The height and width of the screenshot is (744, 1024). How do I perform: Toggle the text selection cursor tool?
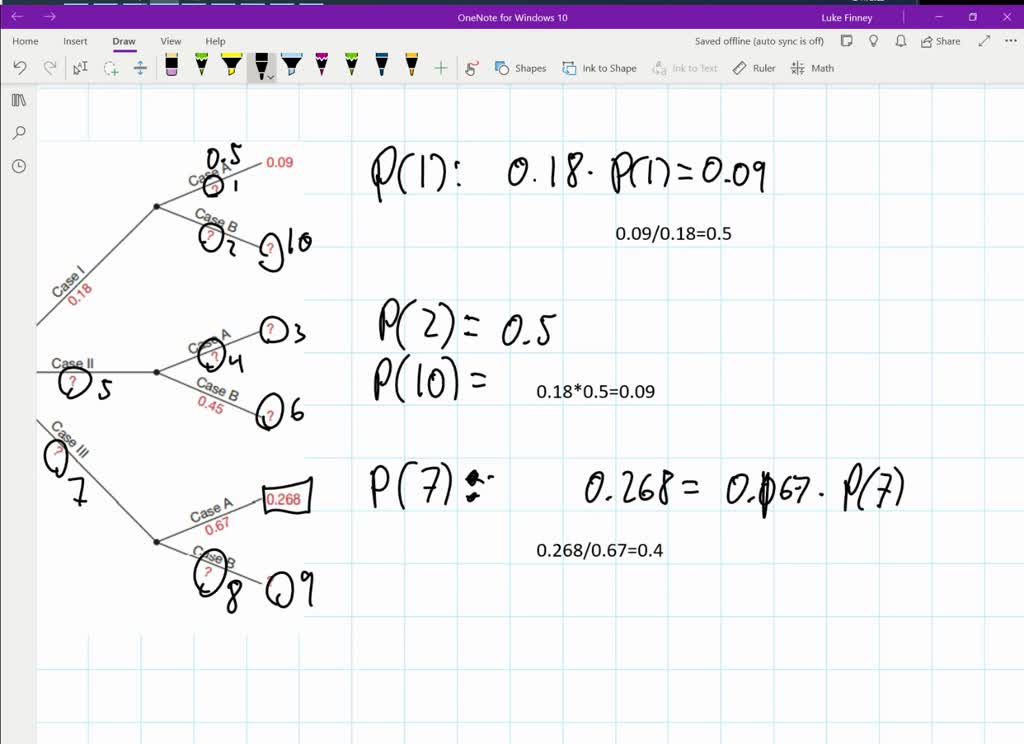81,68
